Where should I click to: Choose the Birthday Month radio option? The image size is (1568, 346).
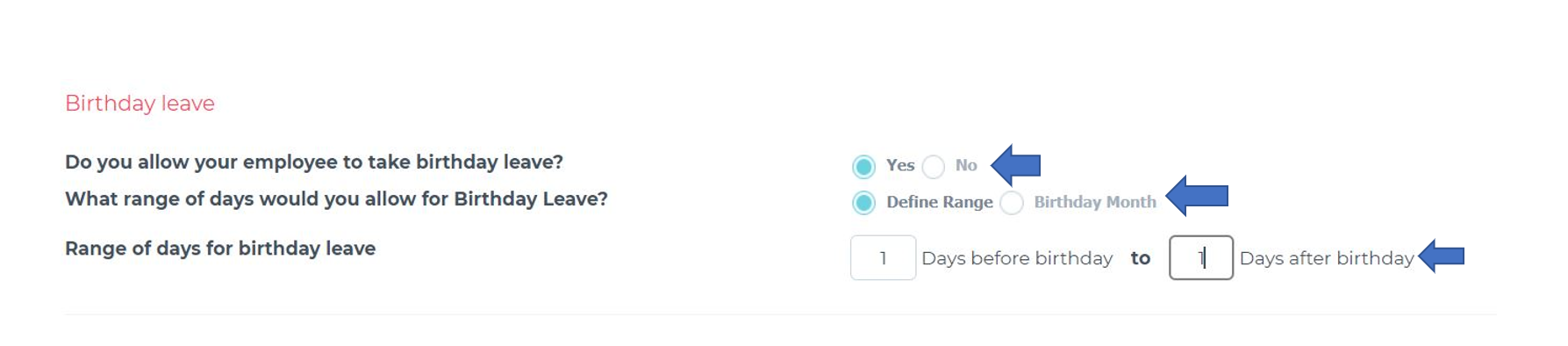[x=1012, y=203]
